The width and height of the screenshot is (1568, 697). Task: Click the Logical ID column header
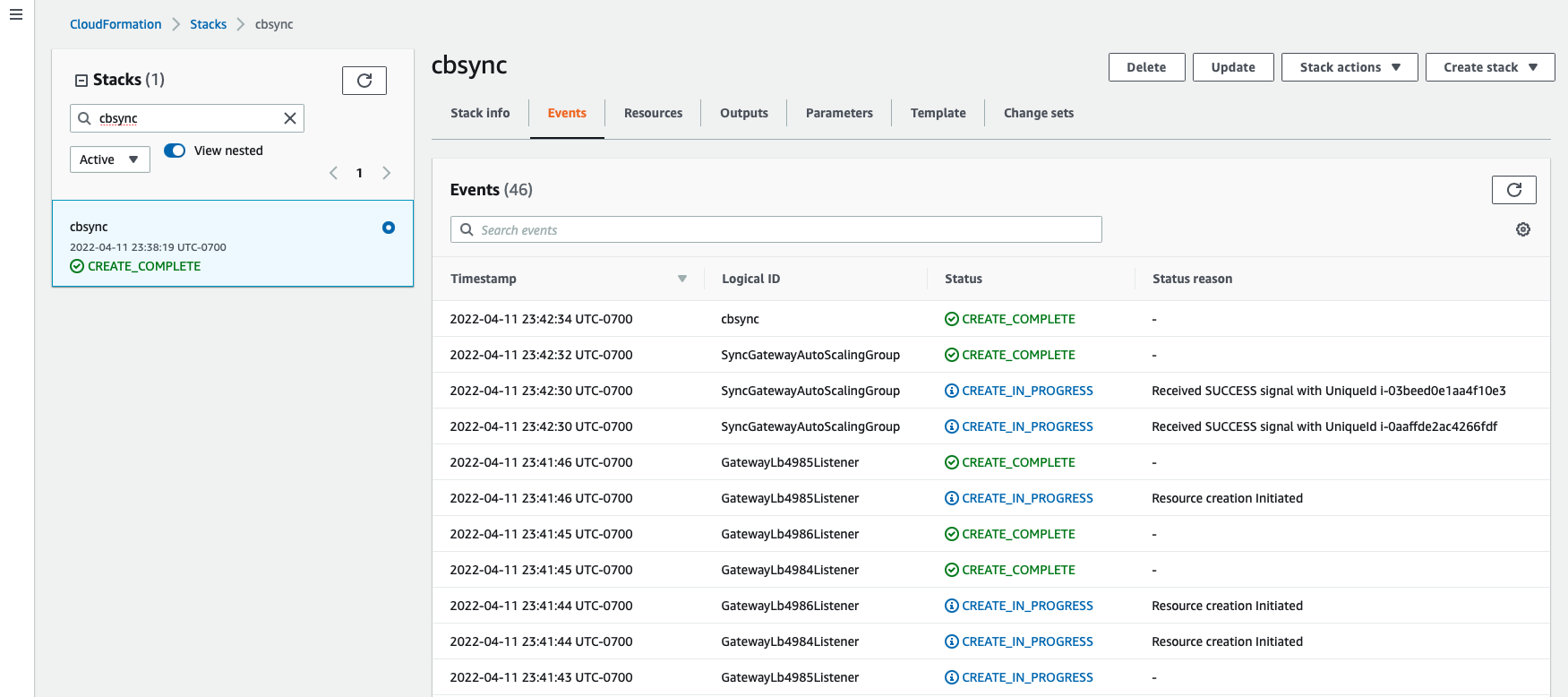(x=750, y=279)
